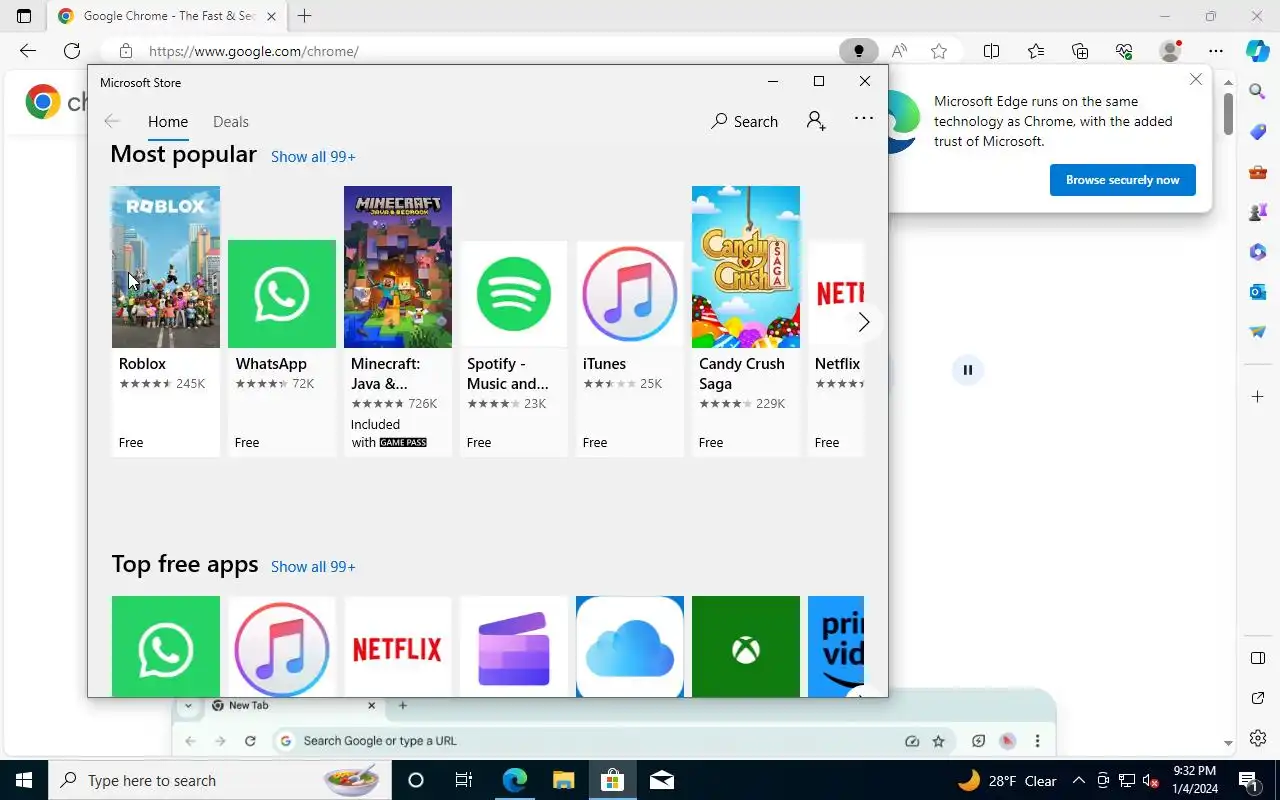
Task: Click the read aloud icon
Action: click(x=900, y=51)
